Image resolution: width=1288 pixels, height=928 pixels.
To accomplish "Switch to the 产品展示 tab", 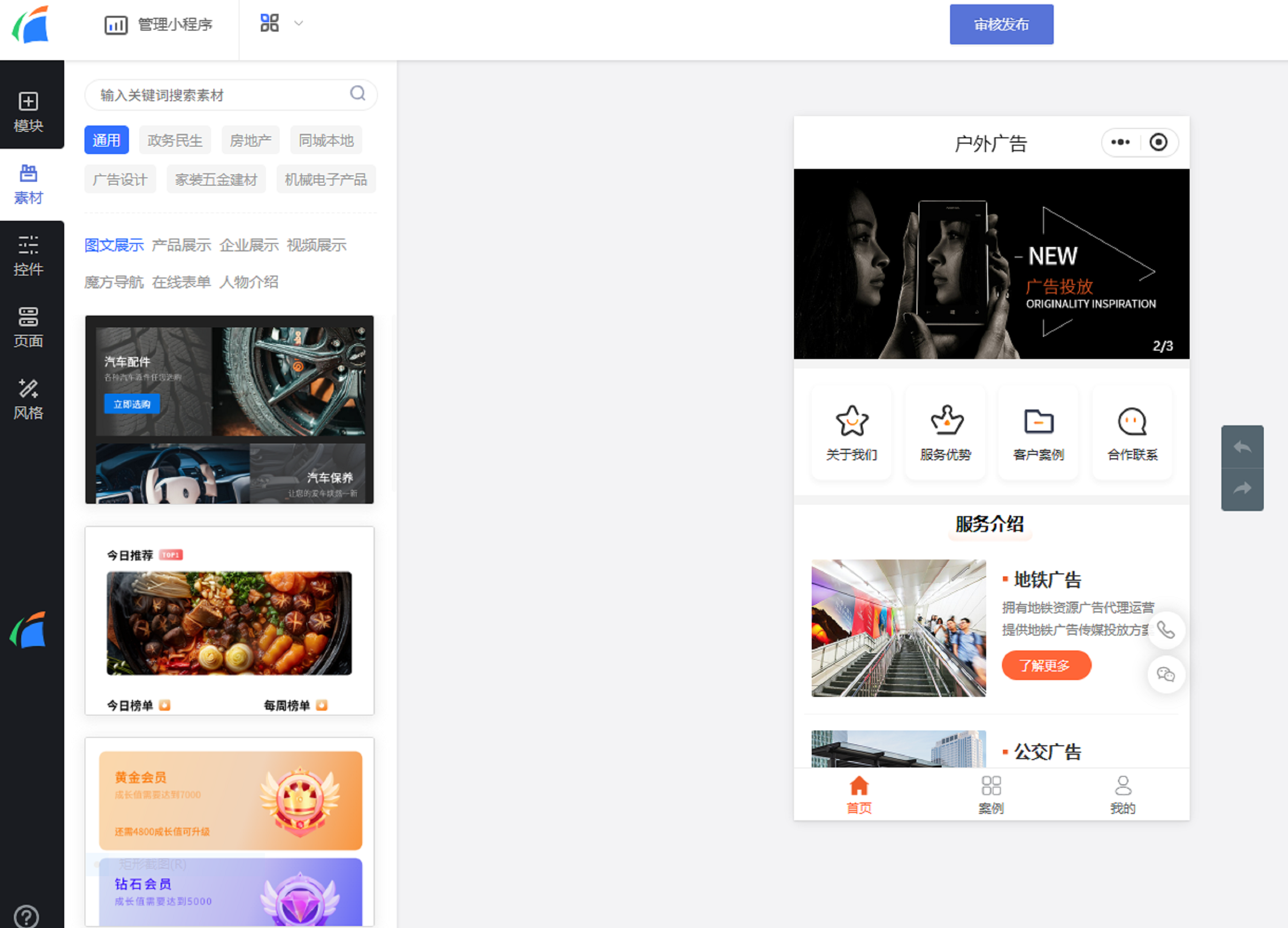I will tap(181, 245).
